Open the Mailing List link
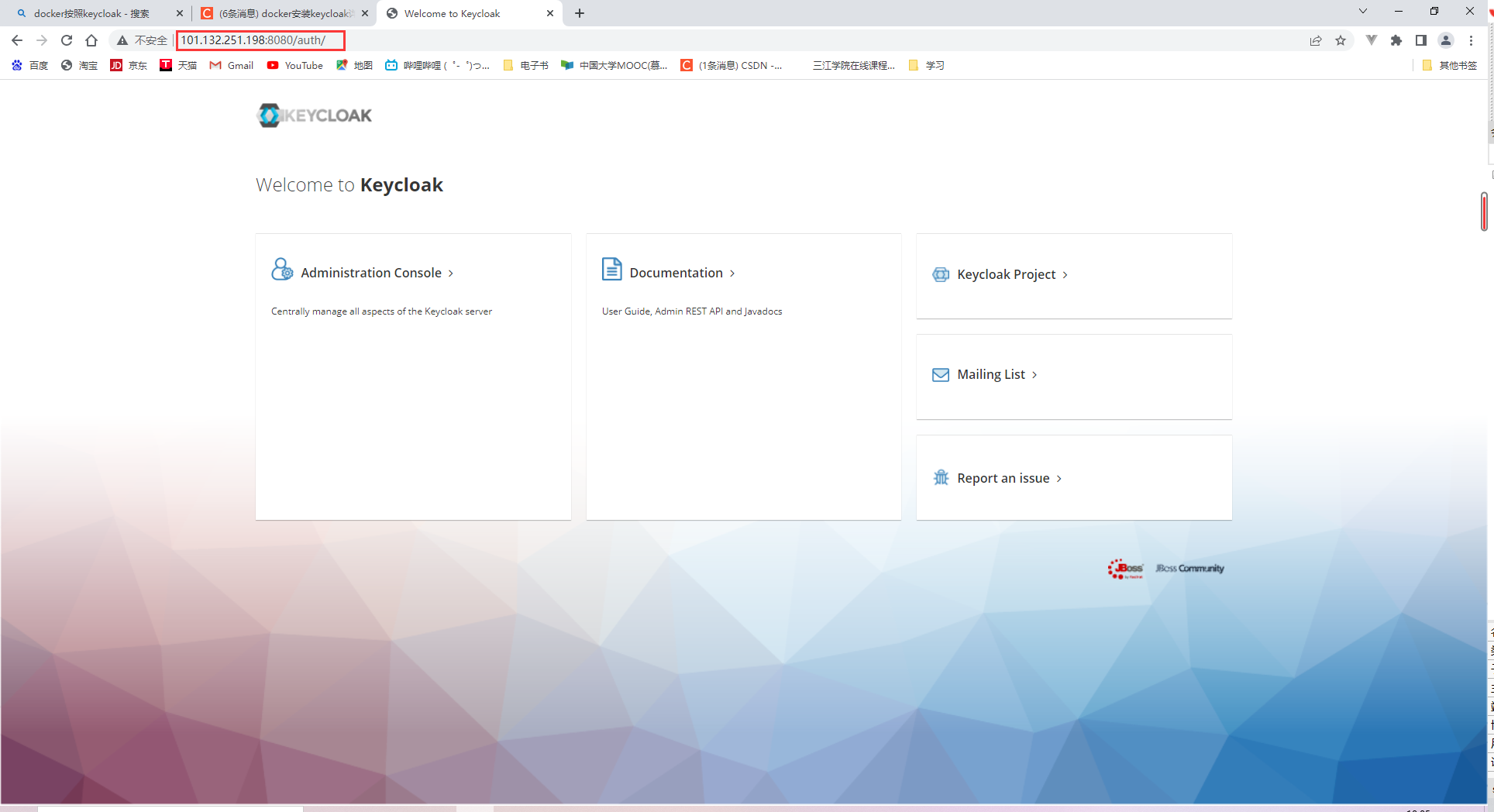1494x812 pixels. tap(997, 374)
